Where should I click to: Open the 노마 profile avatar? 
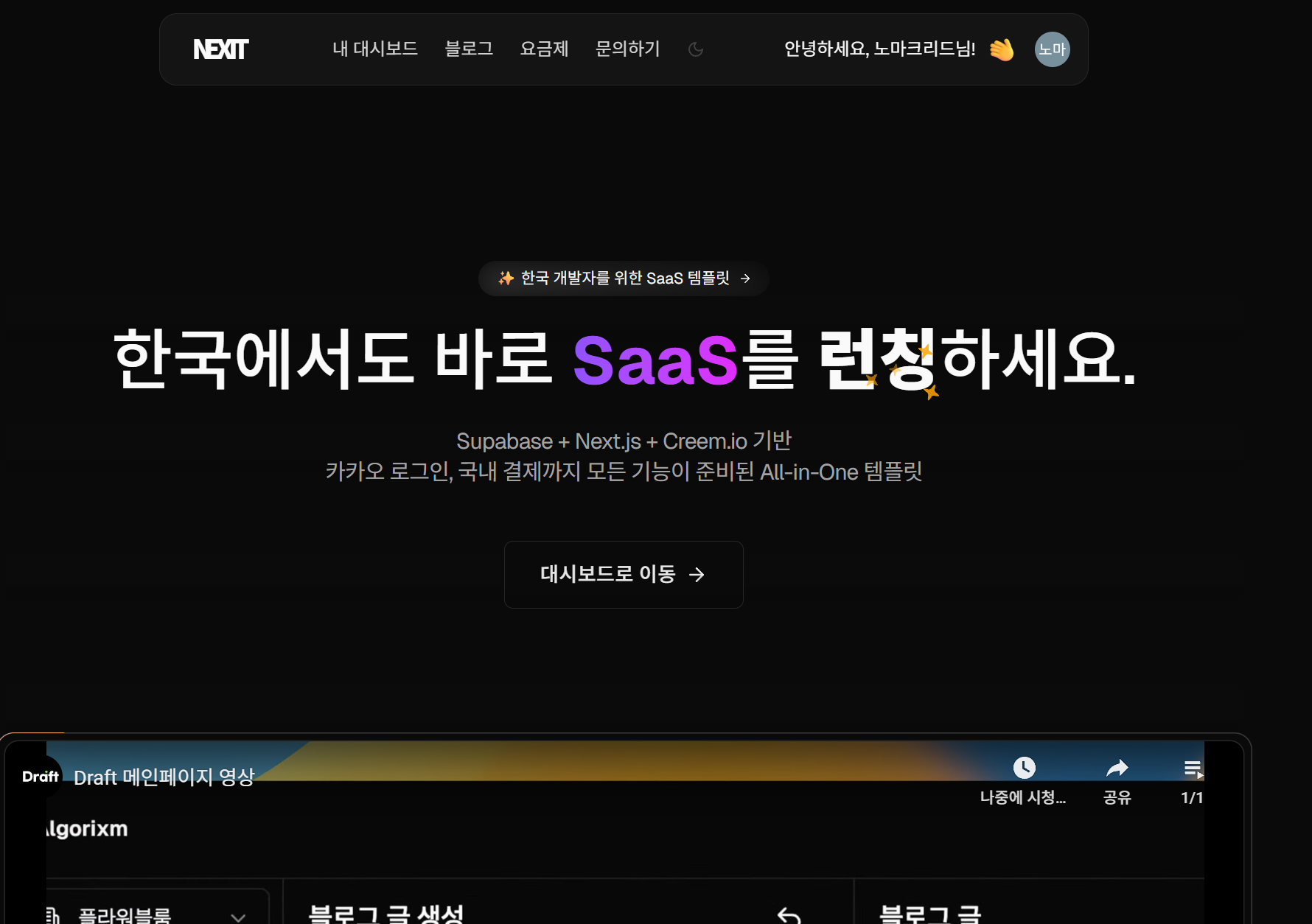(x=1052, y=49)
